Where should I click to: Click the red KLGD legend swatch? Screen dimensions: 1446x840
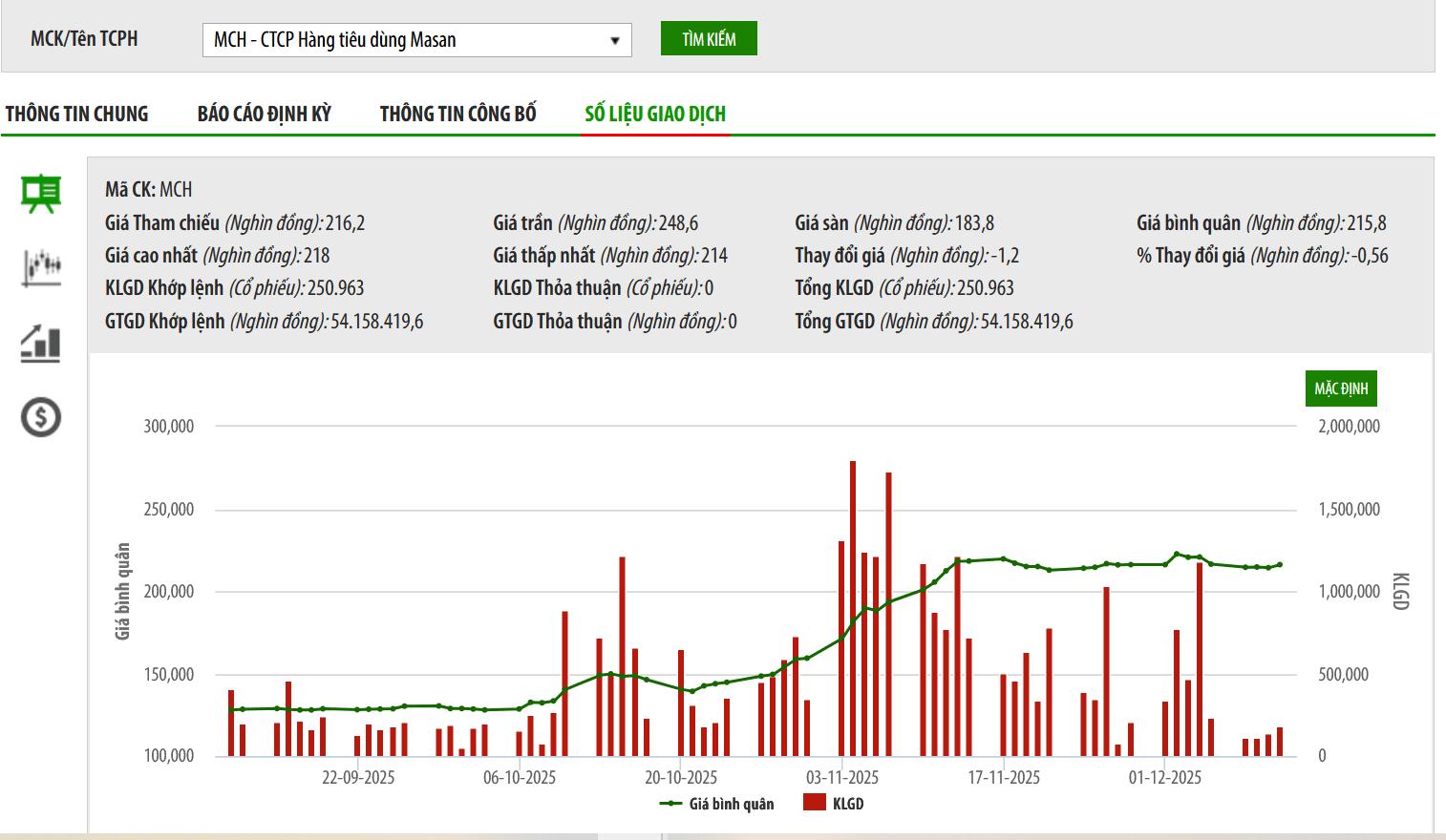coord(814,803)
